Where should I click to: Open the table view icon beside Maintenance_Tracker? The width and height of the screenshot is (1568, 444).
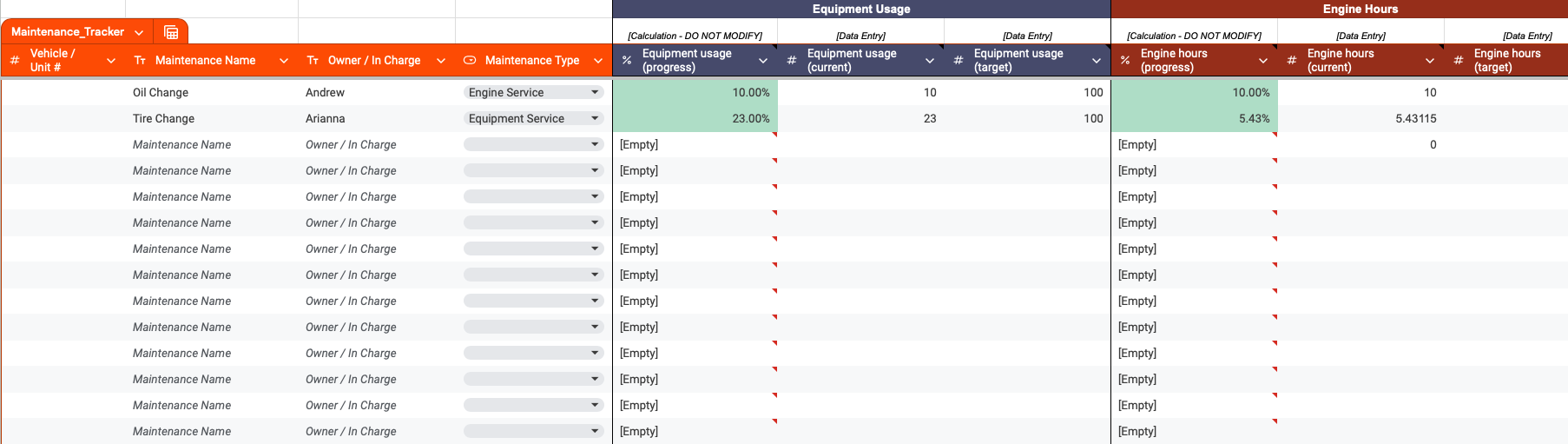click(x=171, y=32)
